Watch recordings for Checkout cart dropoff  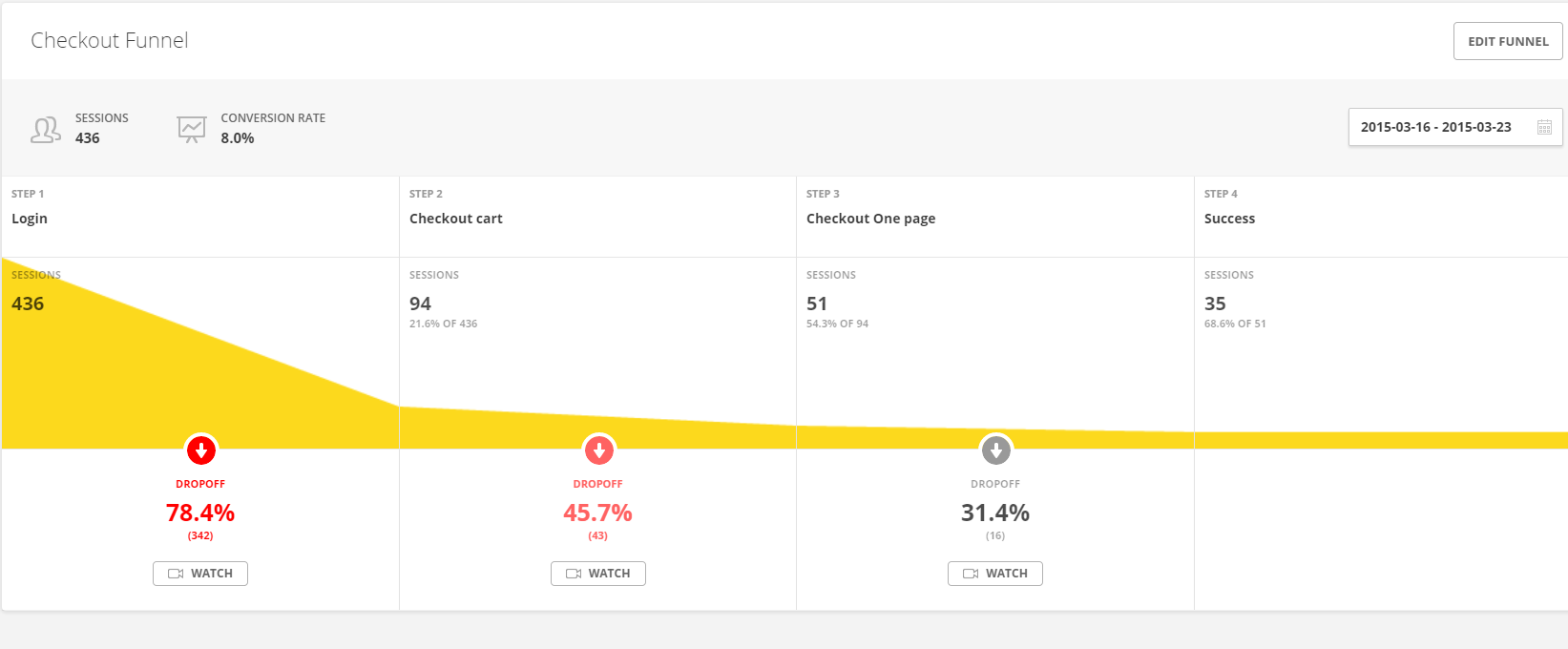click(598, 574)
